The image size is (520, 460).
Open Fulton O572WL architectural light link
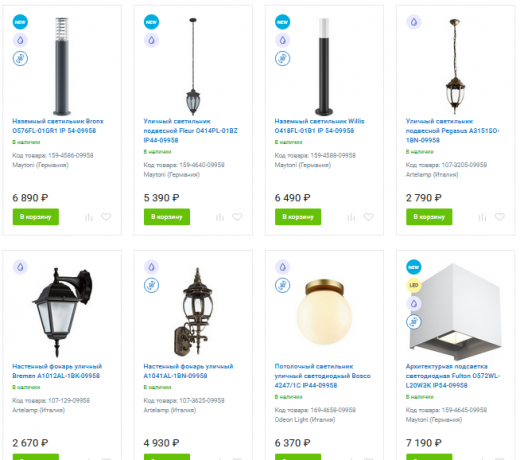click(452, 376)
